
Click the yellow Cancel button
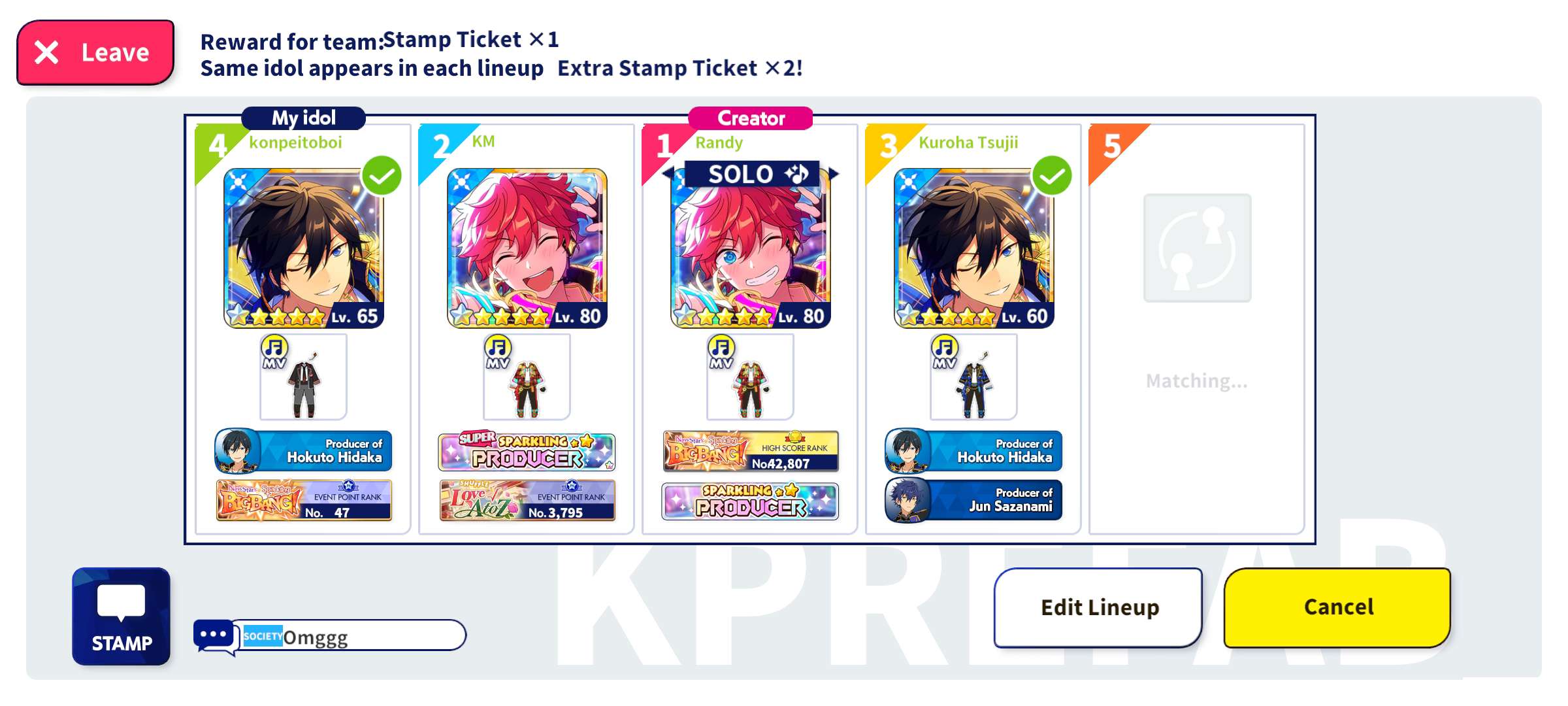(1337, 607)
